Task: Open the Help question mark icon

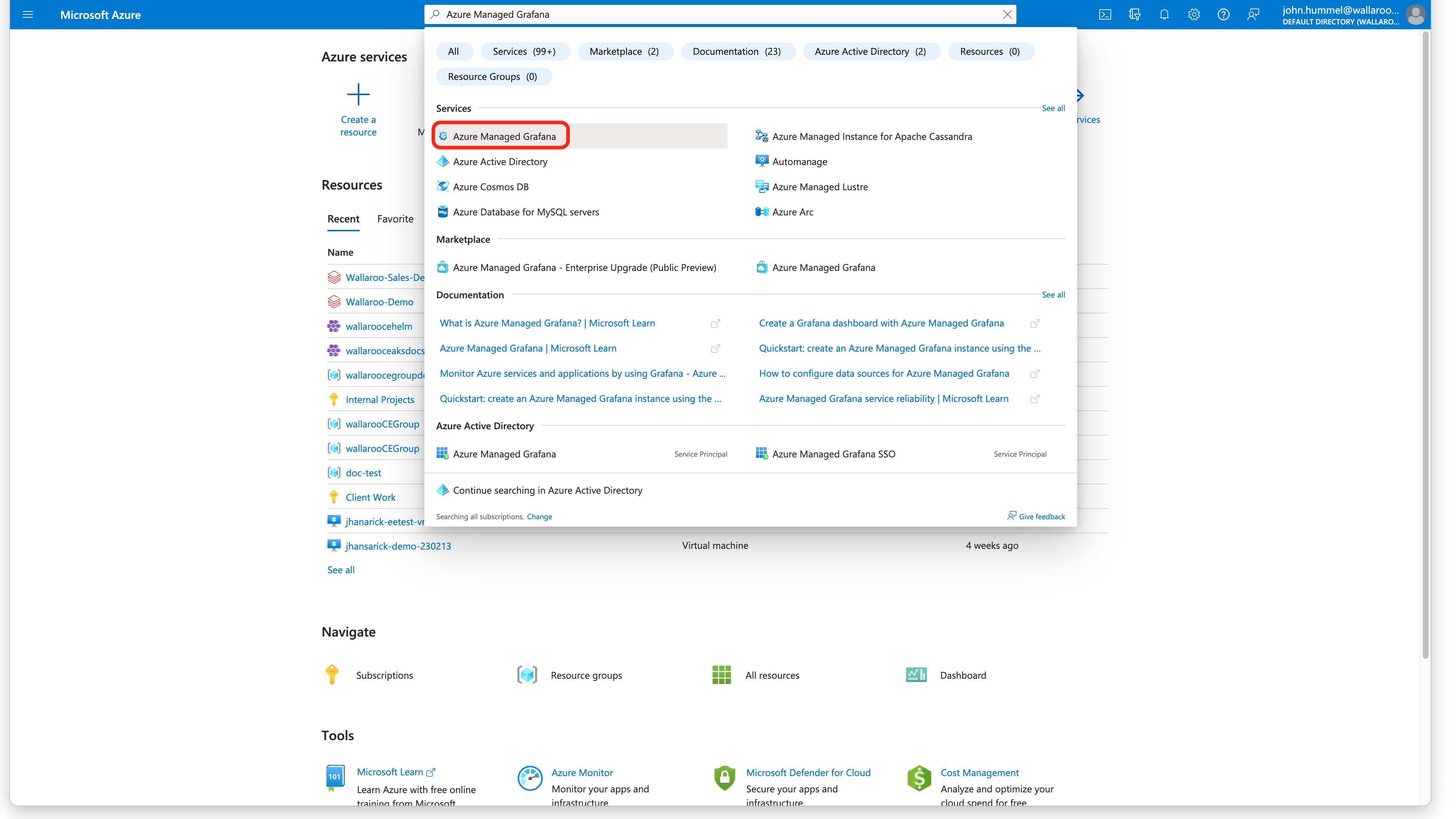Action: [1223, 15]
